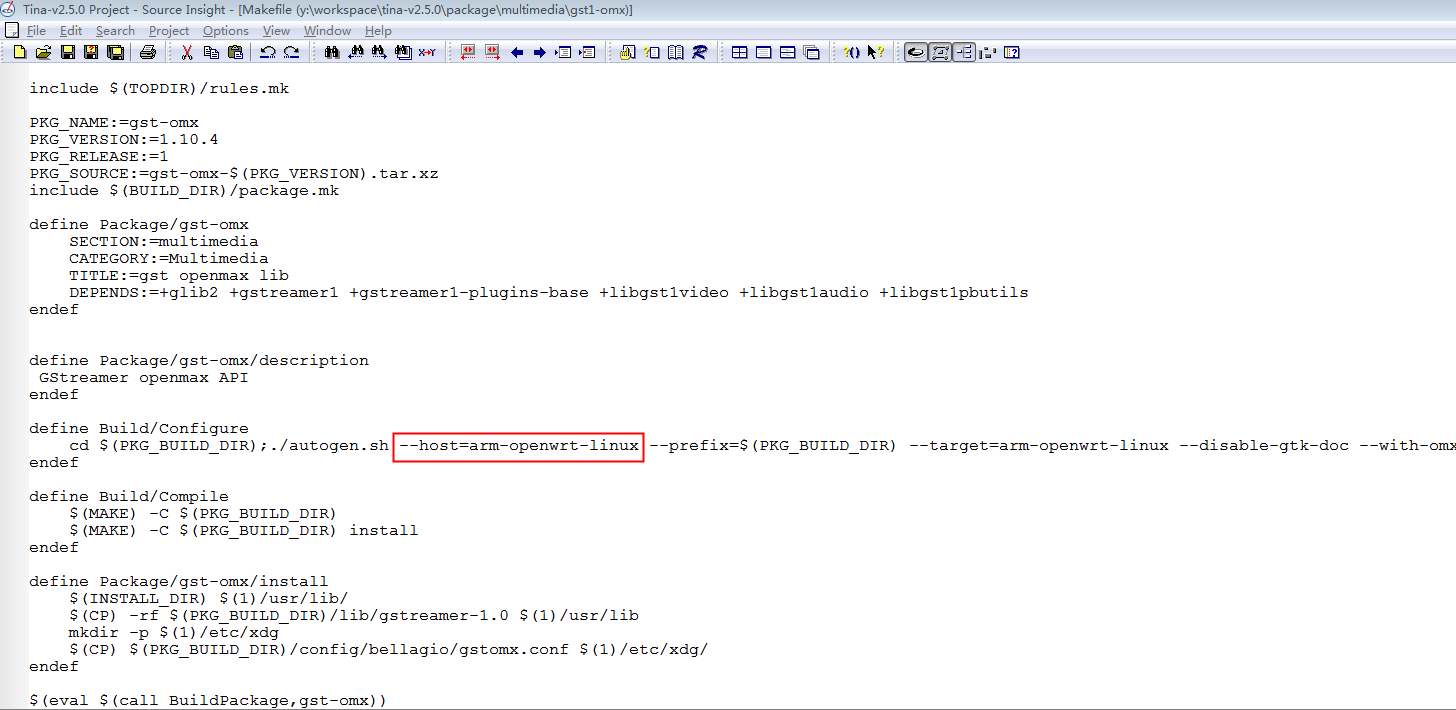
Task: Toggle the Context Window toolbar button
Action: pyautogui.click(x=940, y=52)
